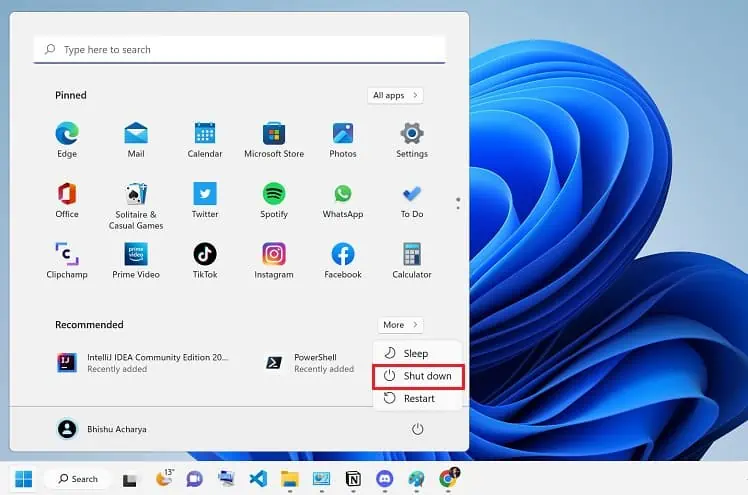Expand More recommended items
This screenshot has height=495, width=748.
(400, 325)
